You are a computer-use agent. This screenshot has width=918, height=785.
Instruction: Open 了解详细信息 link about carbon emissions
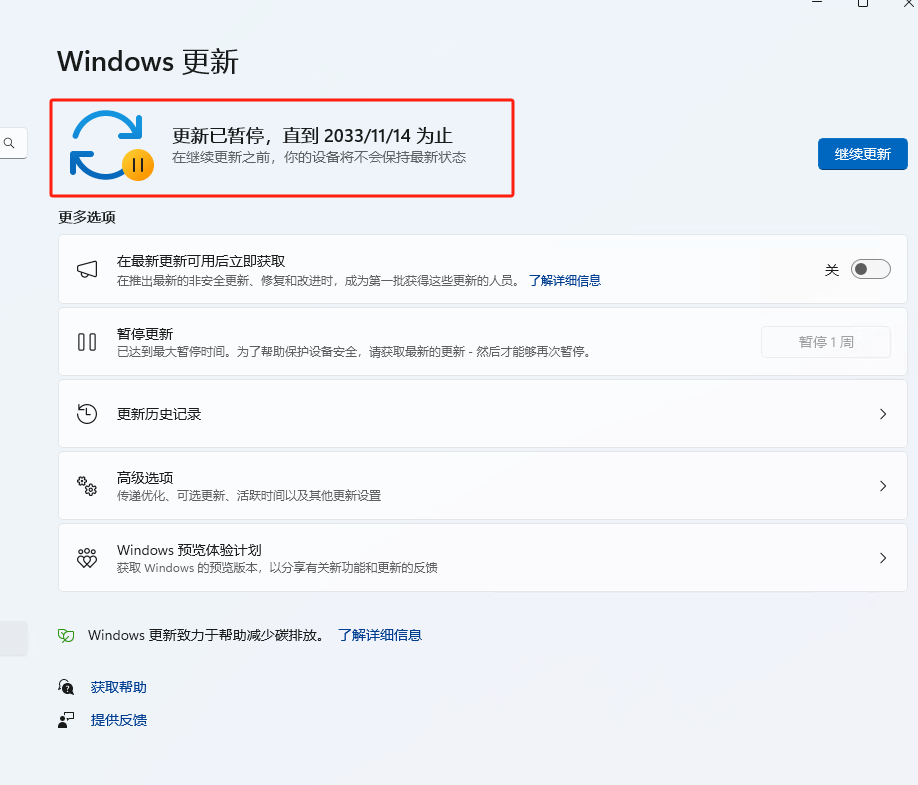[379, 635]
